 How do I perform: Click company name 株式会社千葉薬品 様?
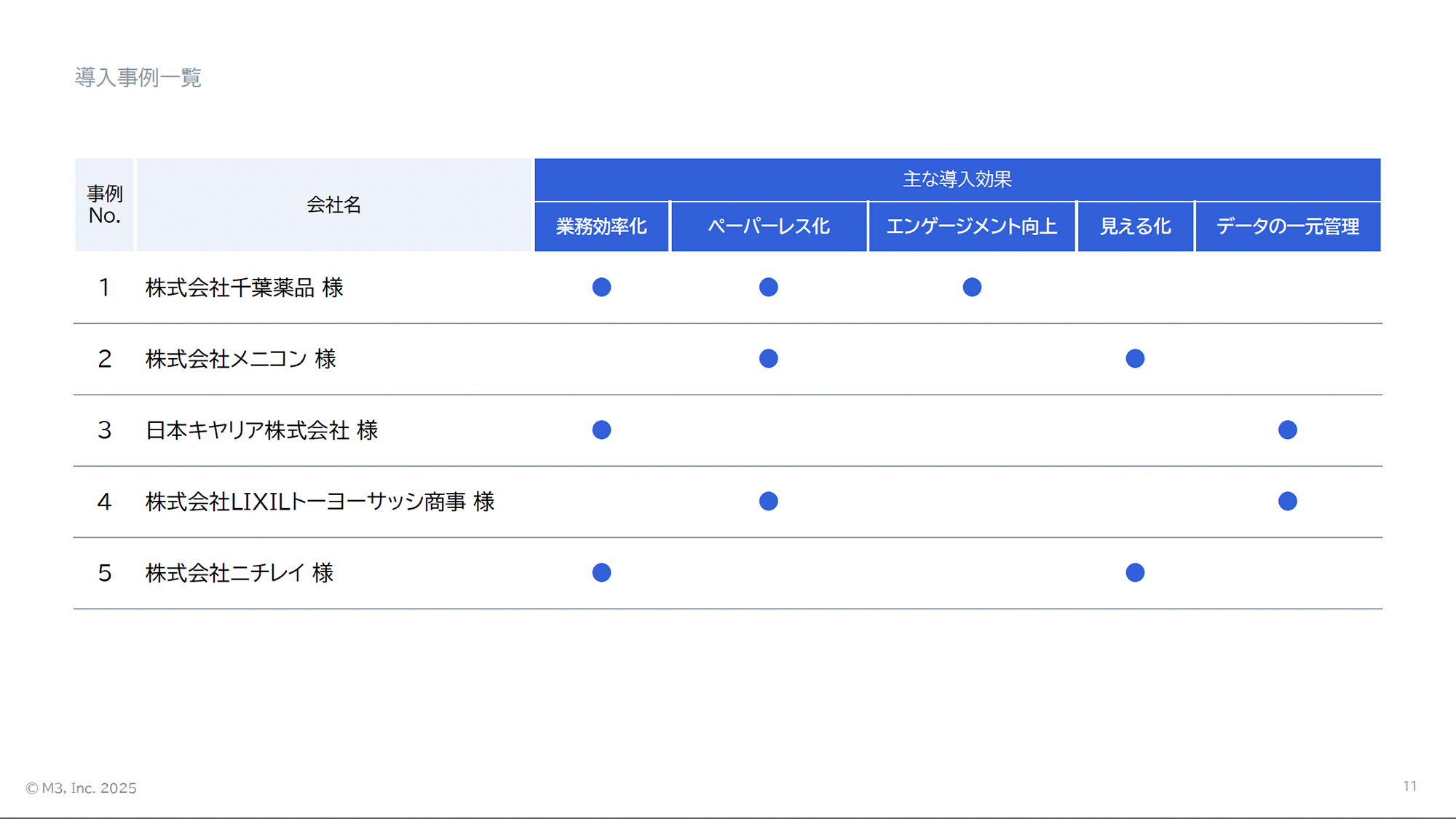(244, 288)
